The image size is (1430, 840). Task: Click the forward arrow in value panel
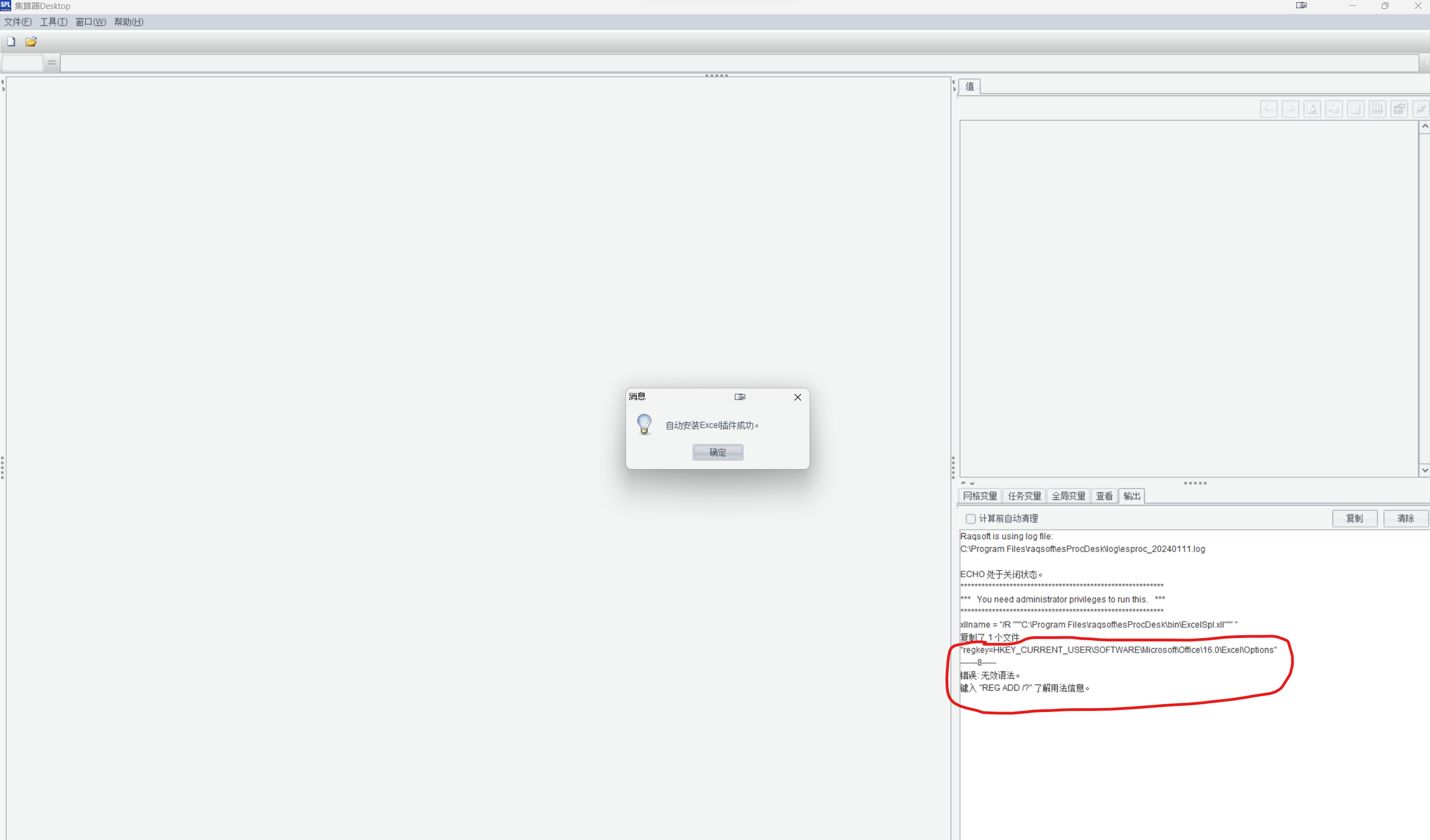[1290, 109]
